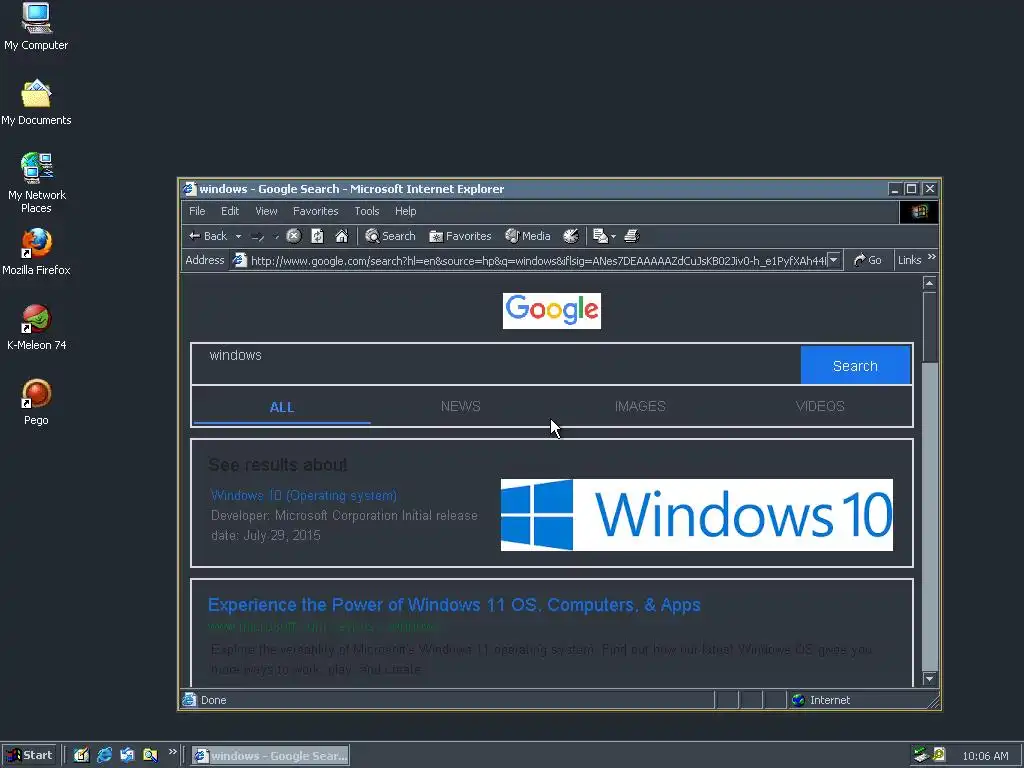
Task: Click the 'See results about' heading
Action: click(x=278, y=465)
